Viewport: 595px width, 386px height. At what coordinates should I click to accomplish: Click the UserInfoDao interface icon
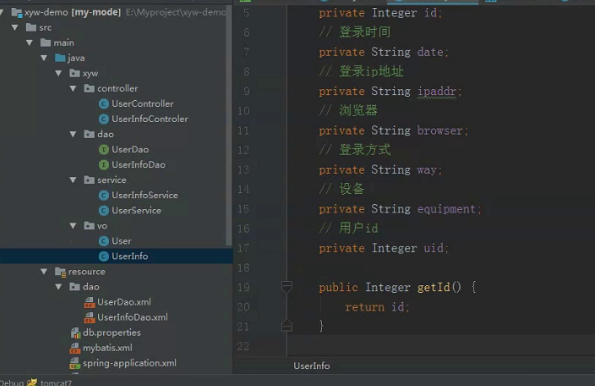click(104, 165)
